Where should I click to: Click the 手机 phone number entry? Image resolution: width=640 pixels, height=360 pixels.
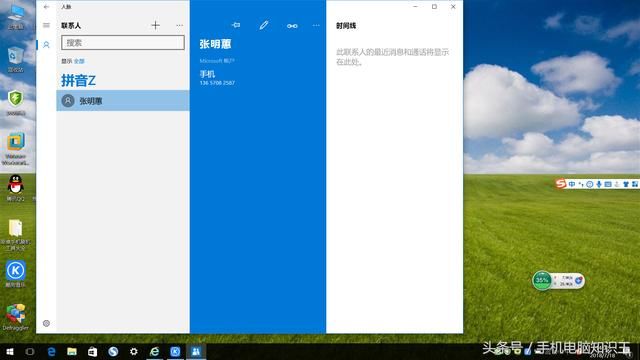[217, 78]
